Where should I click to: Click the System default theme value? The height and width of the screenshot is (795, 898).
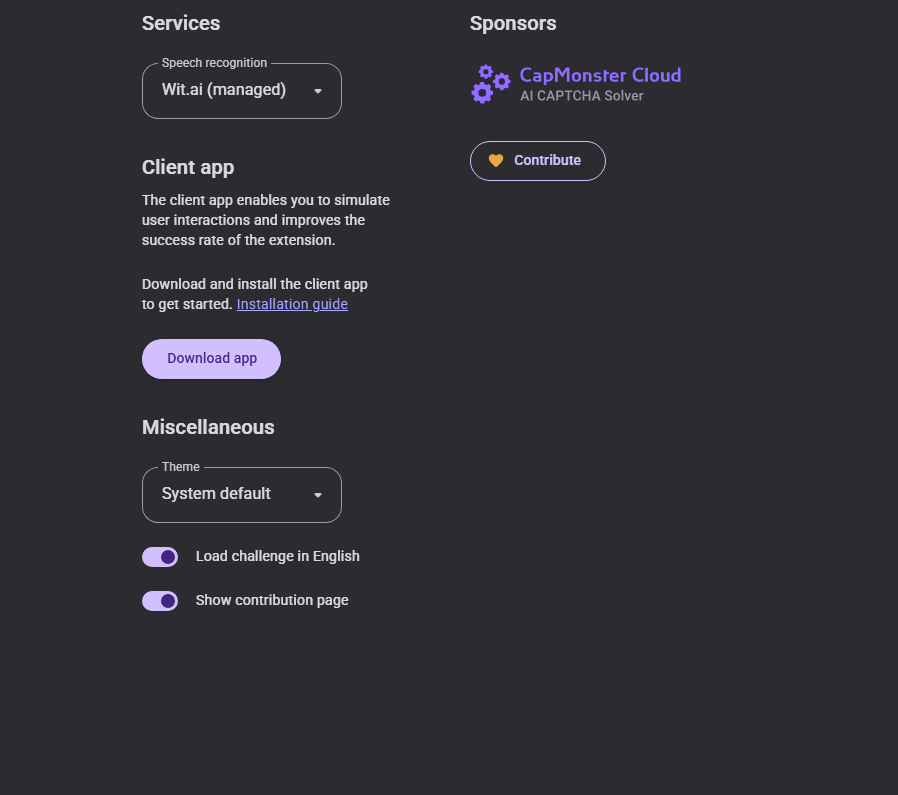(216, 494)
